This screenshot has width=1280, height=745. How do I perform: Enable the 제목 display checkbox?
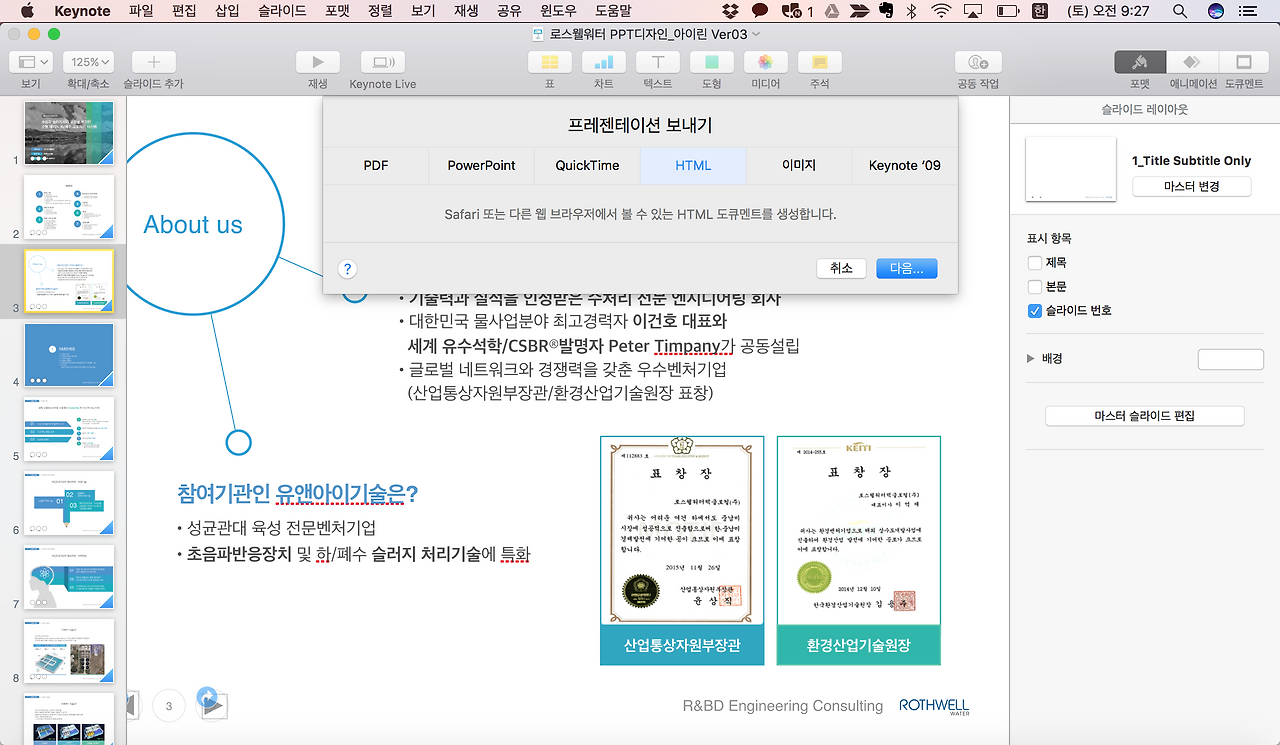point(1035,262)
